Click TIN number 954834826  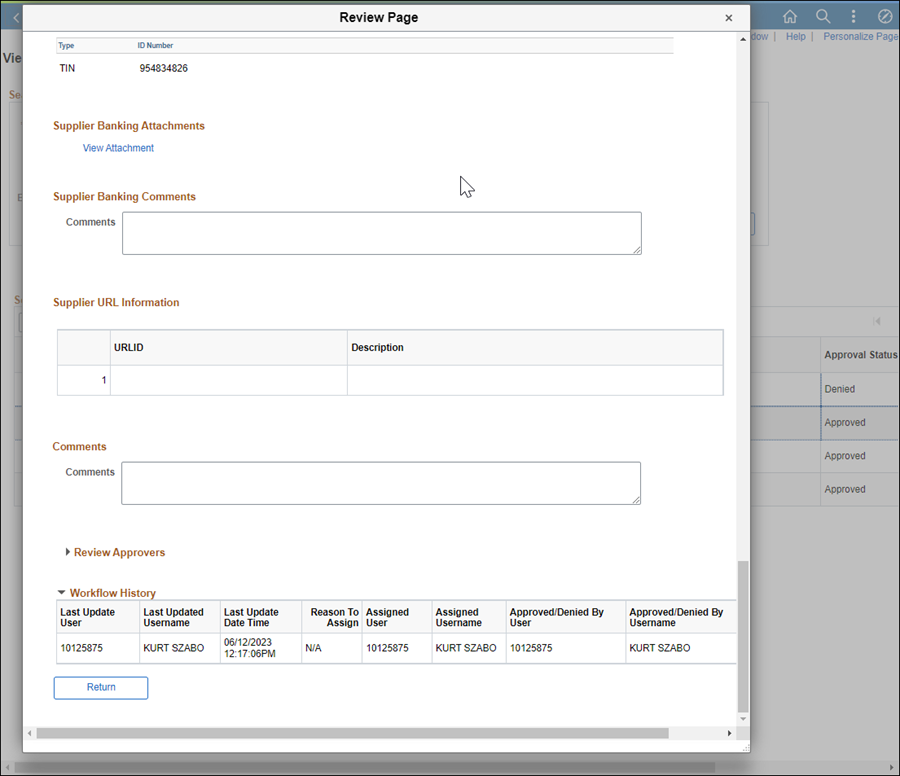tap(164, 68)
